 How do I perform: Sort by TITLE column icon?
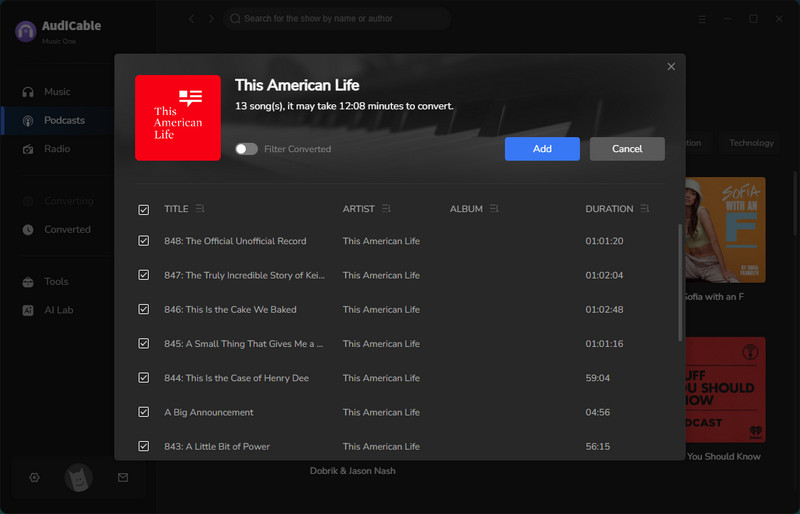coord(200,209)
